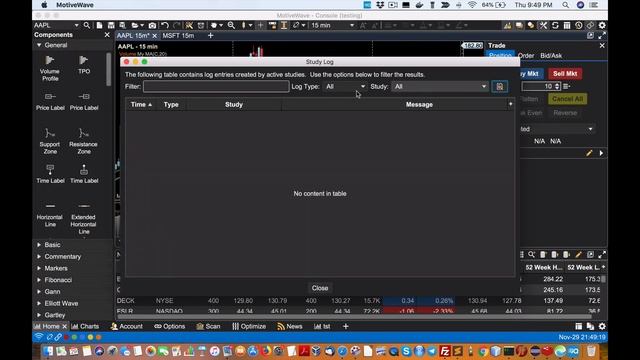
Task: Open the Bid/Ask tab in Trade panel
Action: [551, 56]
